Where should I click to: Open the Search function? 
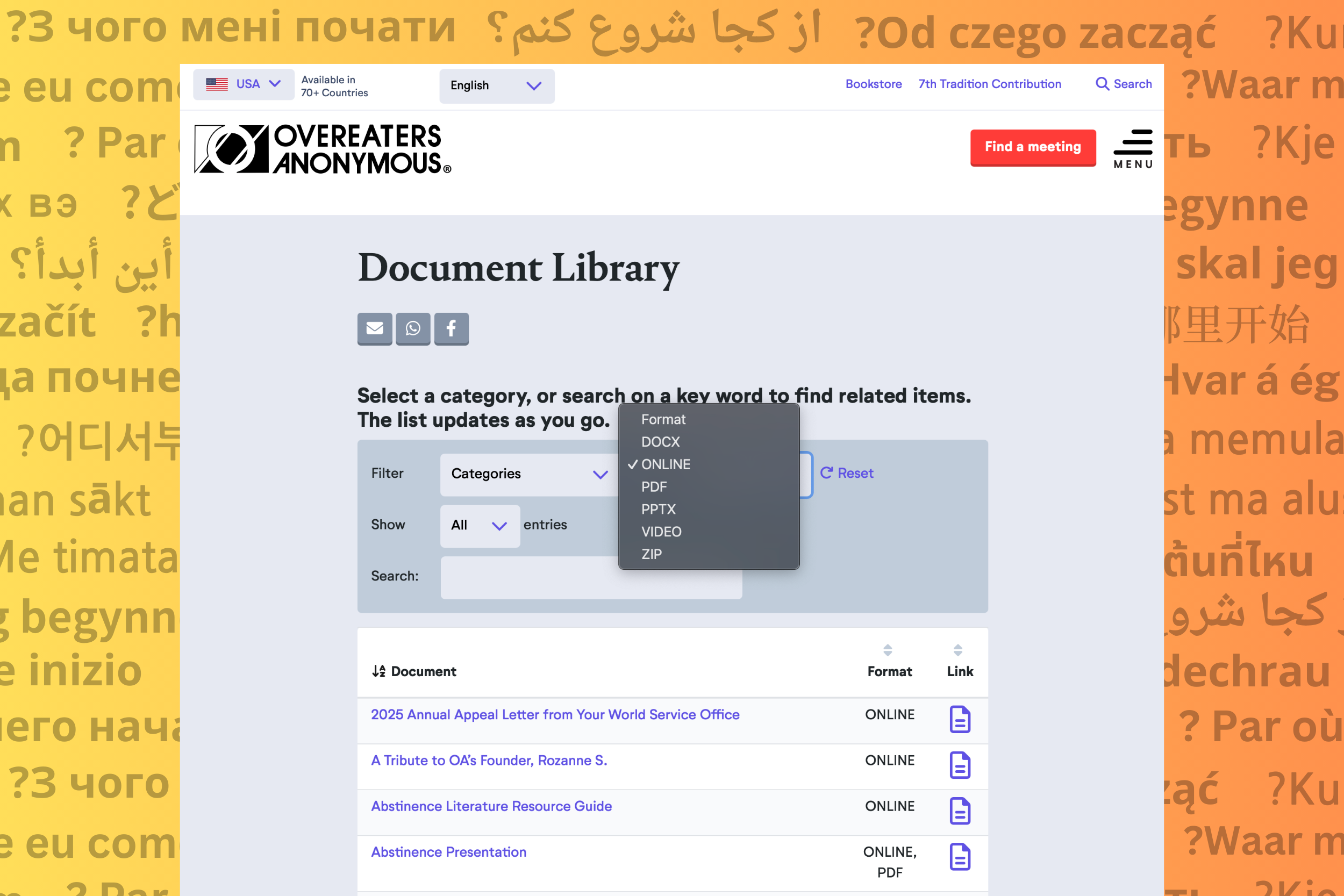pyautogui.click(x=1123, y=84)
